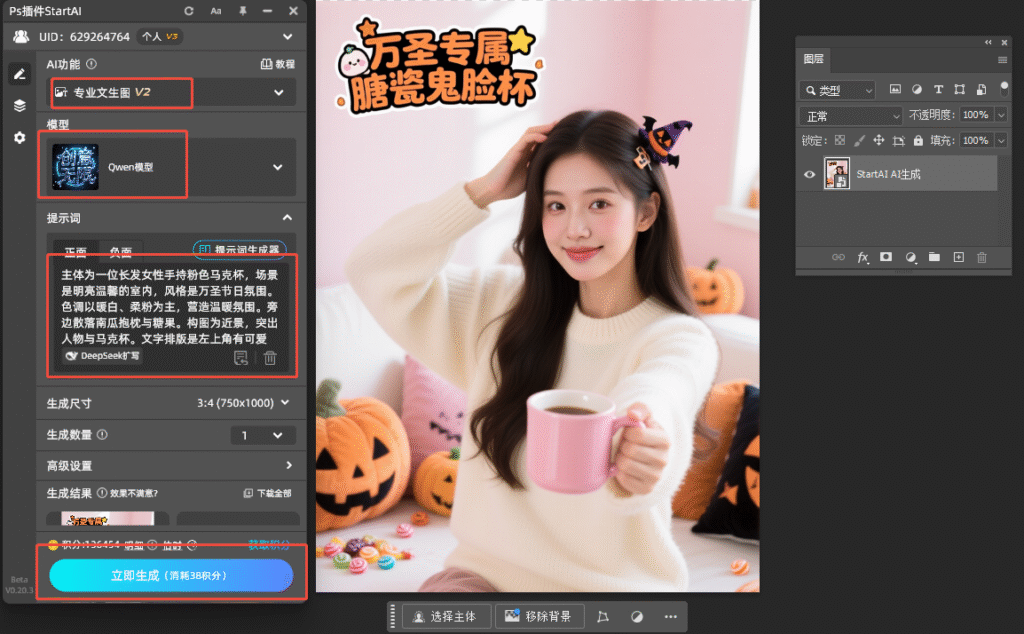
Task: Hide the StartAI AI生成 layer
Action: click(x=810, y=174)
